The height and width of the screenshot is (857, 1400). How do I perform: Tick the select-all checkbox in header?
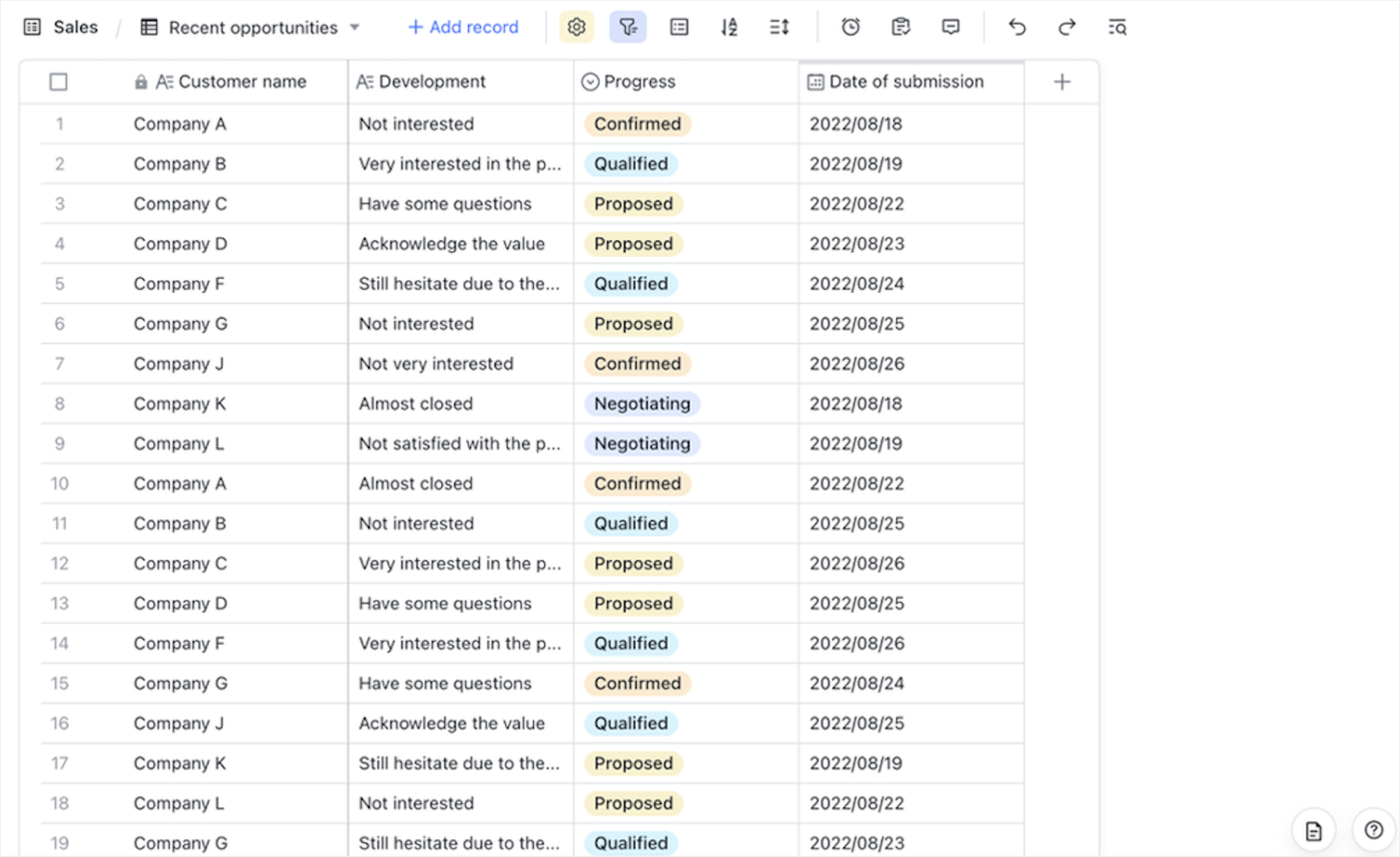pos(59,82)
